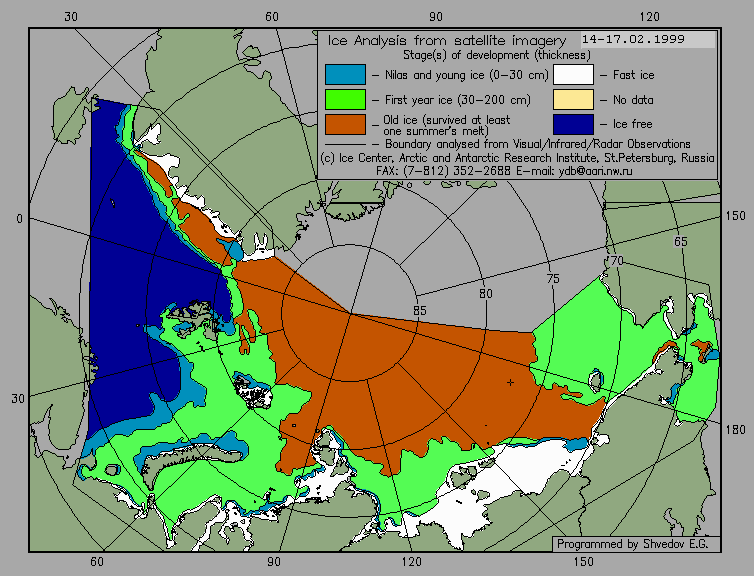Click the top longitude label 120
The width and height of the screenshot is (754, 576).
coord(650,17)
